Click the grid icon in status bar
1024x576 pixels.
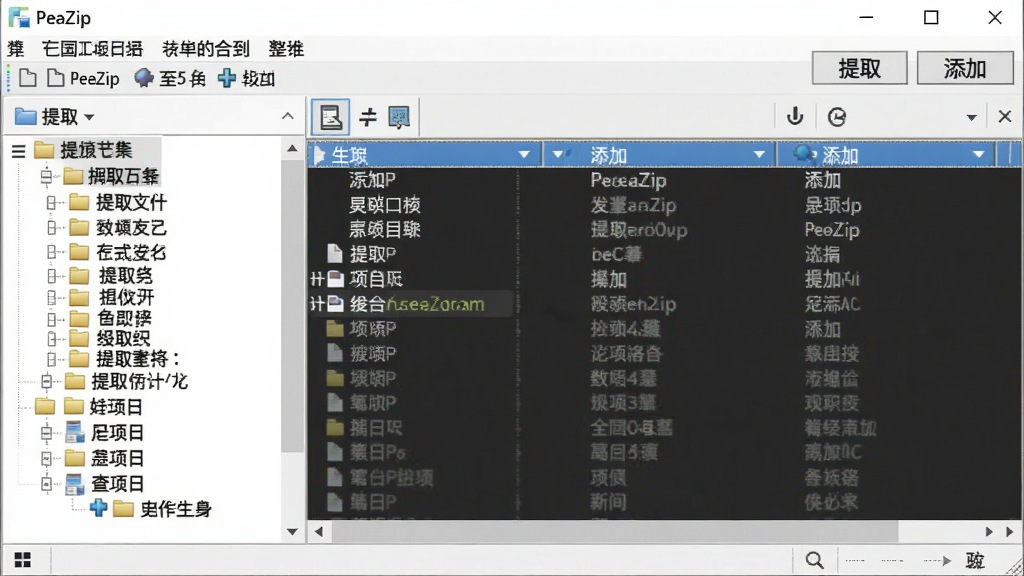click(x=23, y=560)
